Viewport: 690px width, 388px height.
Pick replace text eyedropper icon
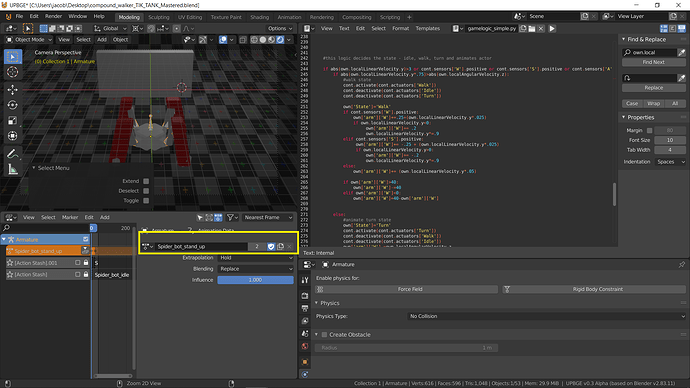click(x=681, y=78)
